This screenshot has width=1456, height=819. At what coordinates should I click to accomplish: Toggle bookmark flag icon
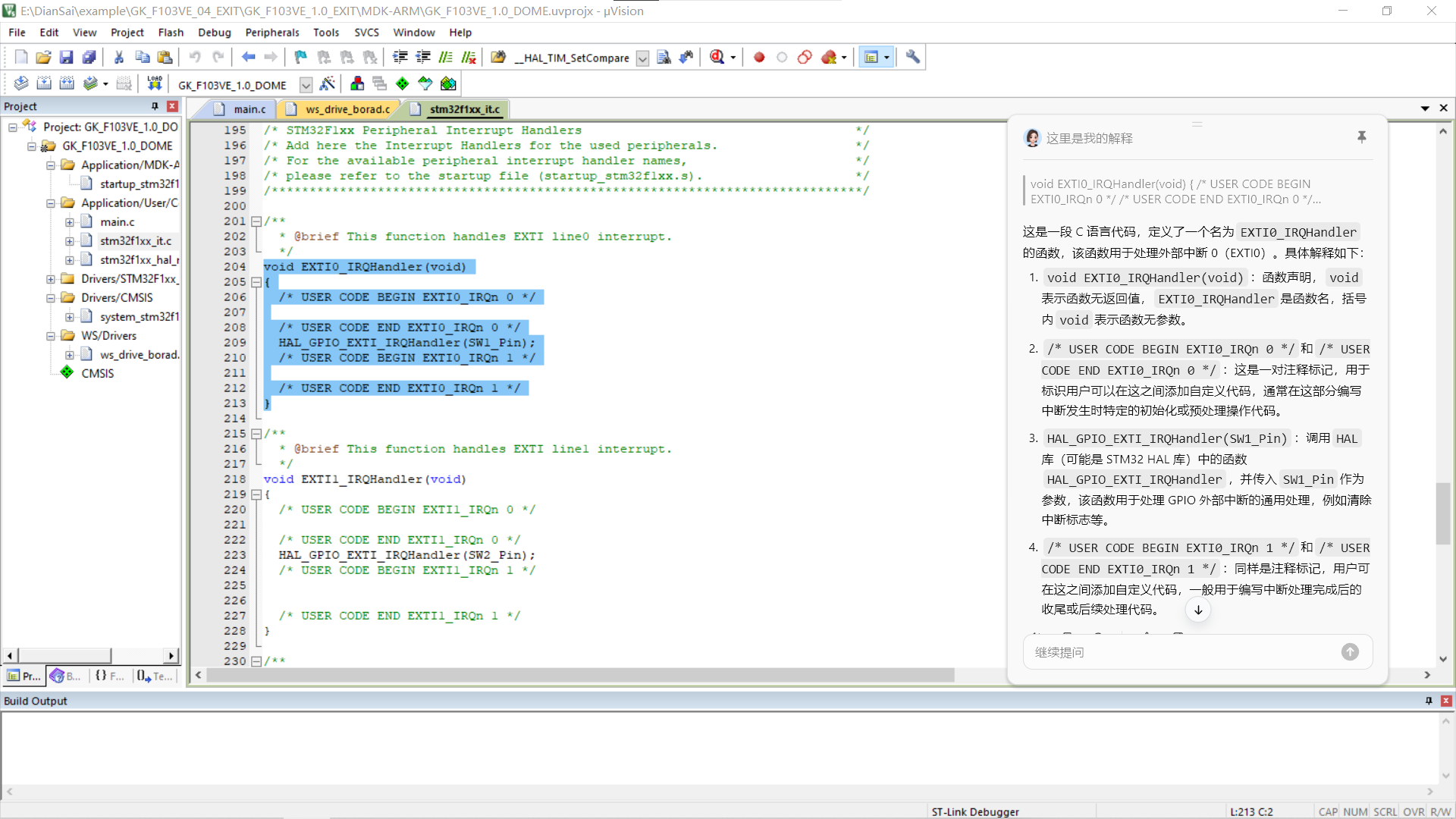coord(300,58)
